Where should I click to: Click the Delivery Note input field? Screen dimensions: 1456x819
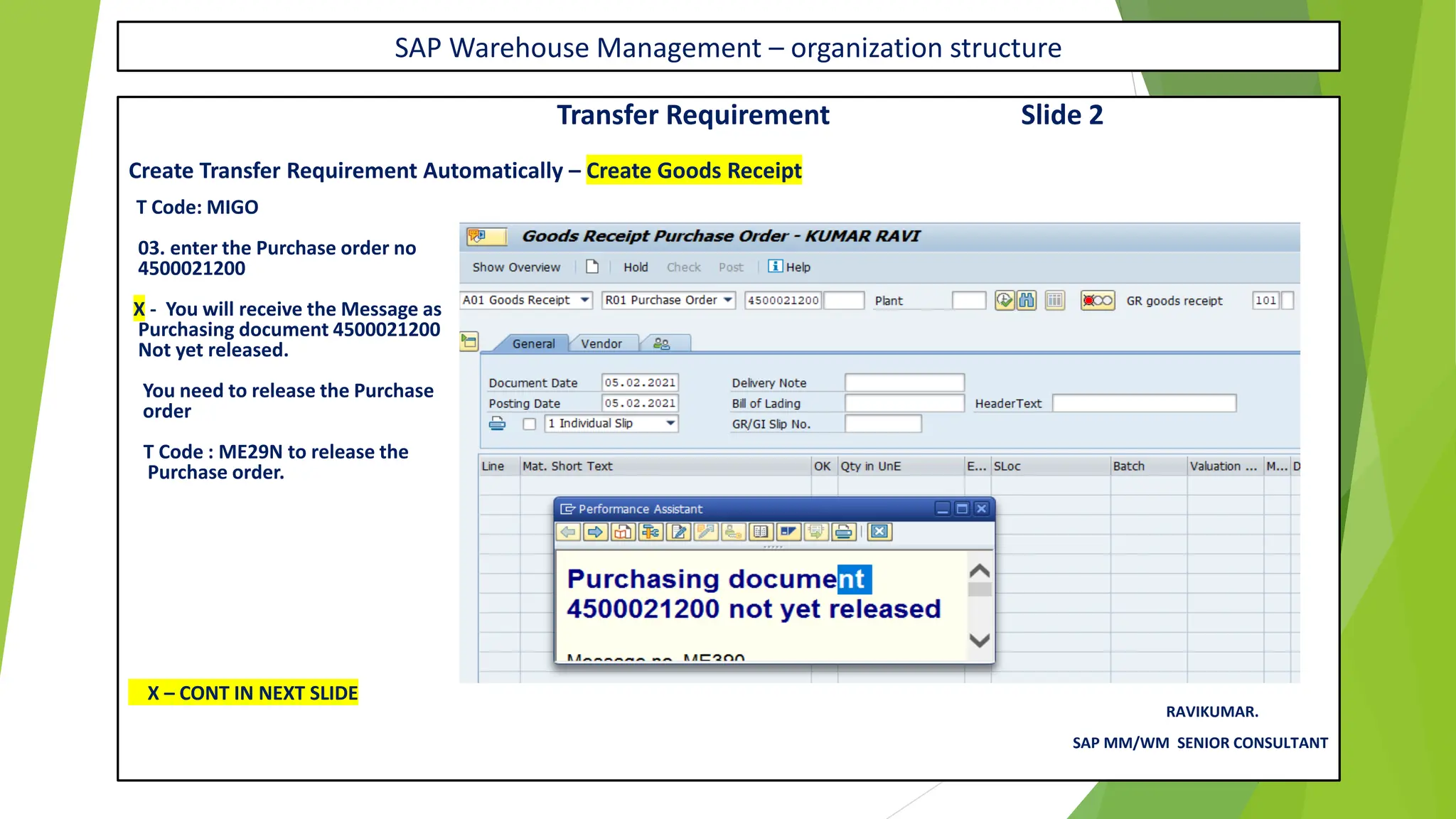coord(904,382)
